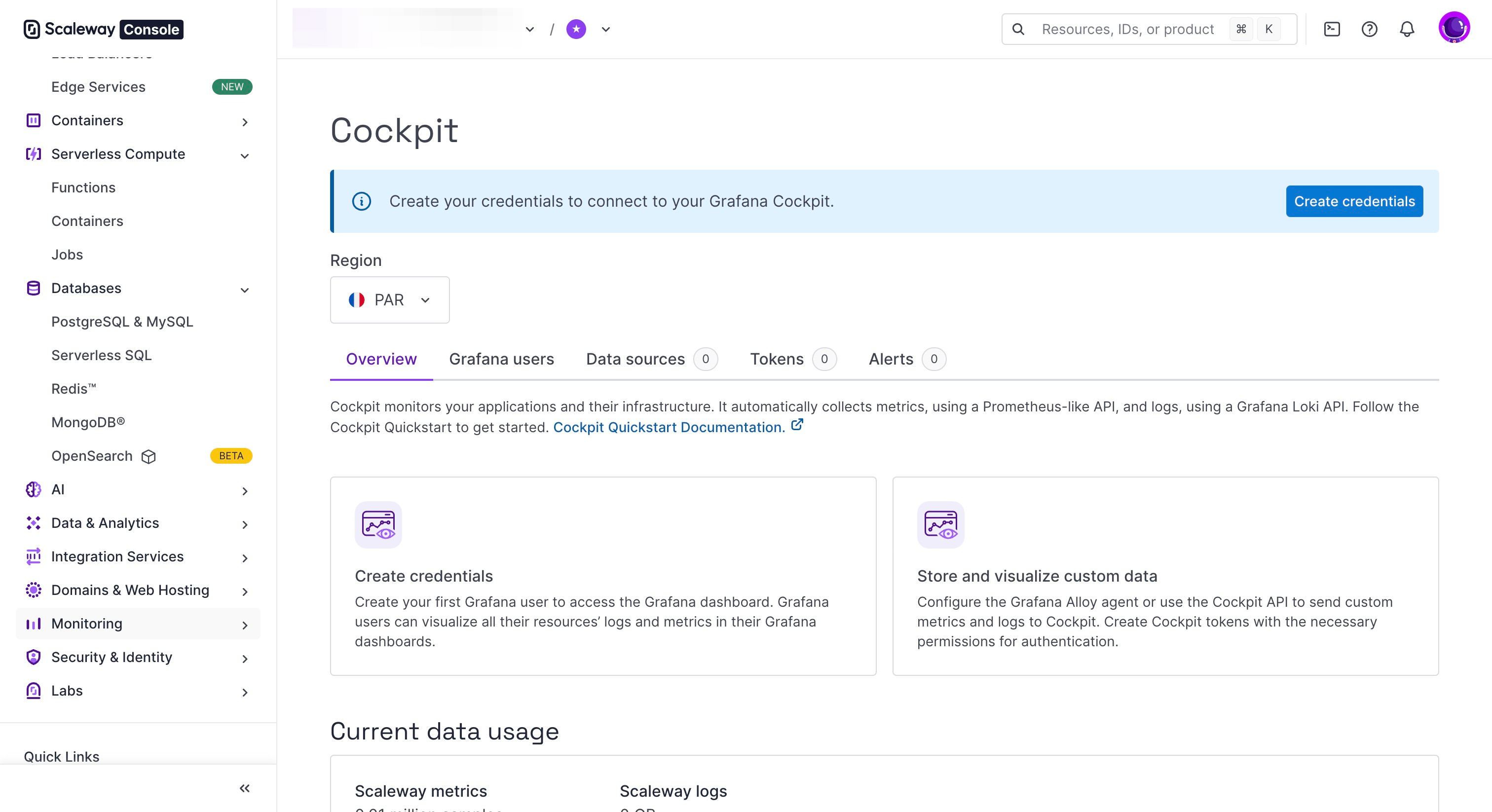Switch to the Tokens tab

pos(777,359)
